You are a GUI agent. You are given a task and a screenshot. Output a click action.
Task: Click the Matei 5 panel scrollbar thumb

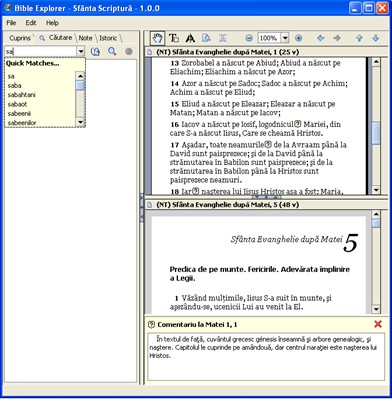pyautogui.click(x=376, y=223)
